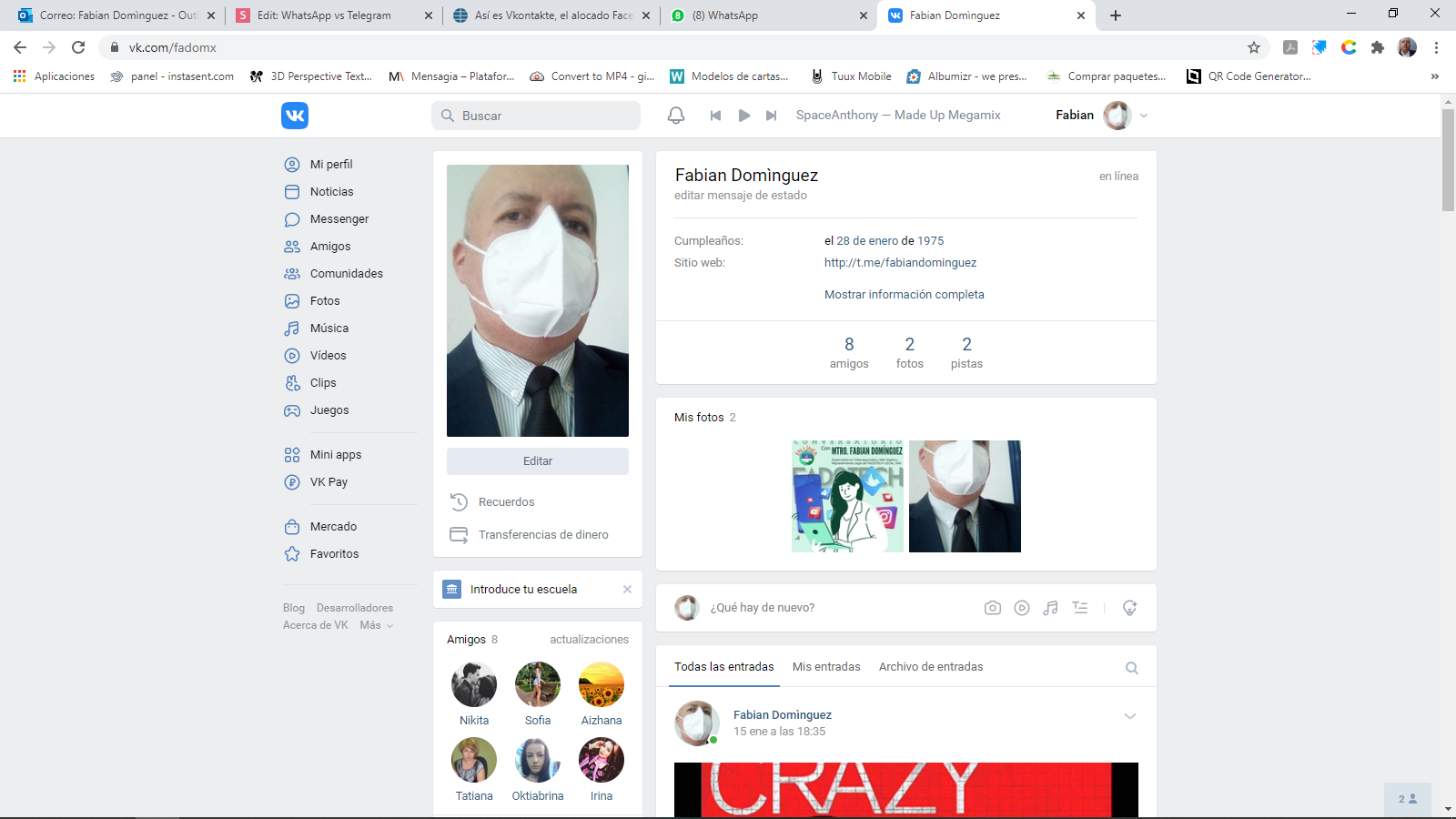Open Mini apps in the sidebar

pos(335,455)
